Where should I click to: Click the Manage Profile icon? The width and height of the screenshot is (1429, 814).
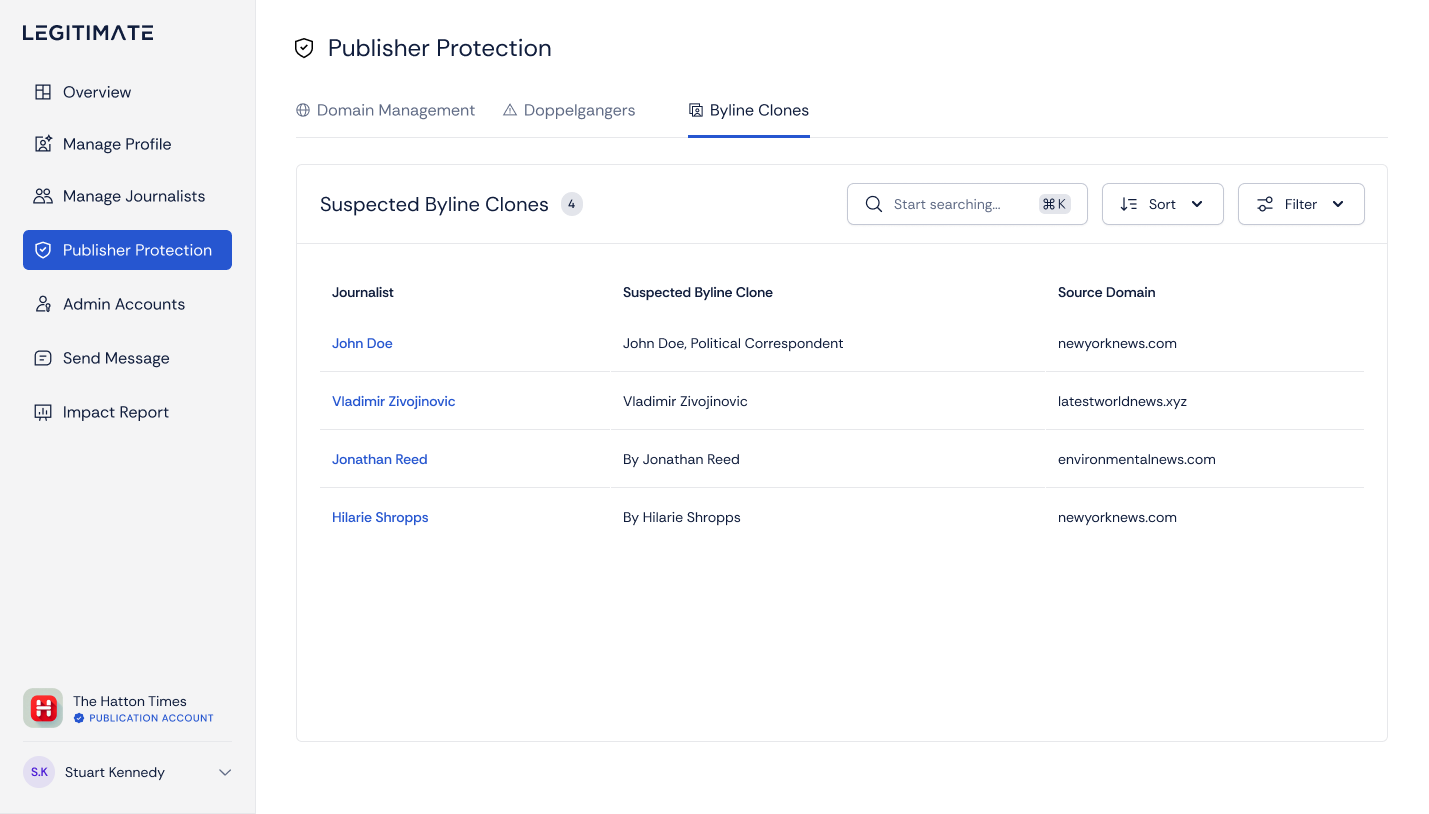(42, 144)
